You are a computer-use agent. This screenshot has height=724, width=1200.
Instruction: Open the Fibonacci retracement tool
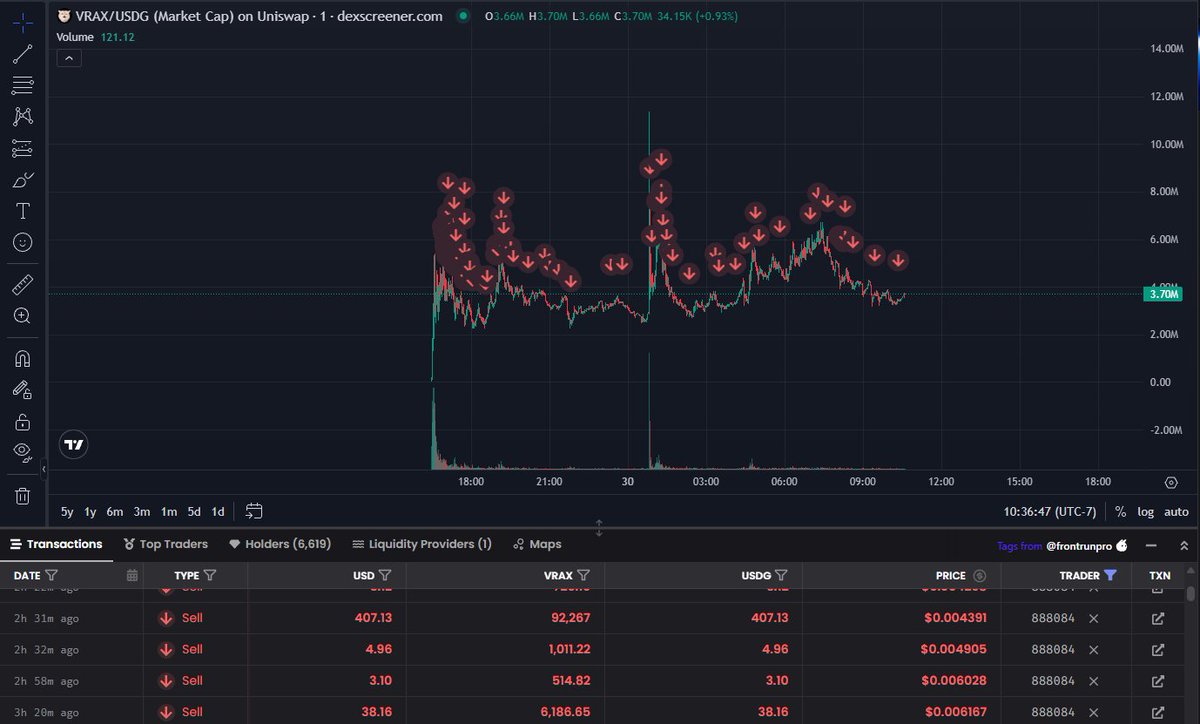point(22,85)
